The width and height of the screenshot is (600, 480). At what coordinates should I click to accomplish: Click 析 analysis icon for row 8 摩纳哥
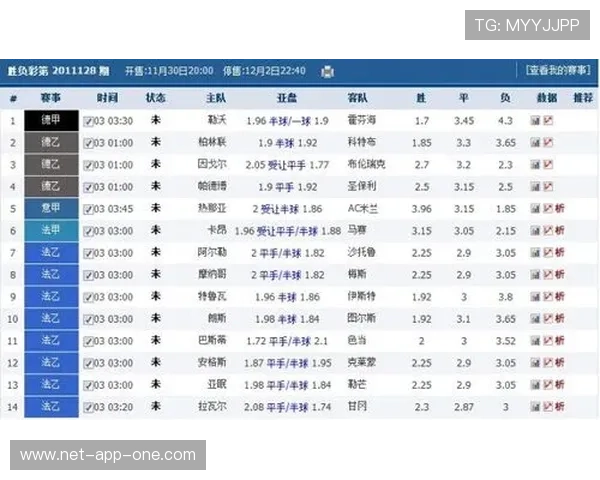click(560, 275)
